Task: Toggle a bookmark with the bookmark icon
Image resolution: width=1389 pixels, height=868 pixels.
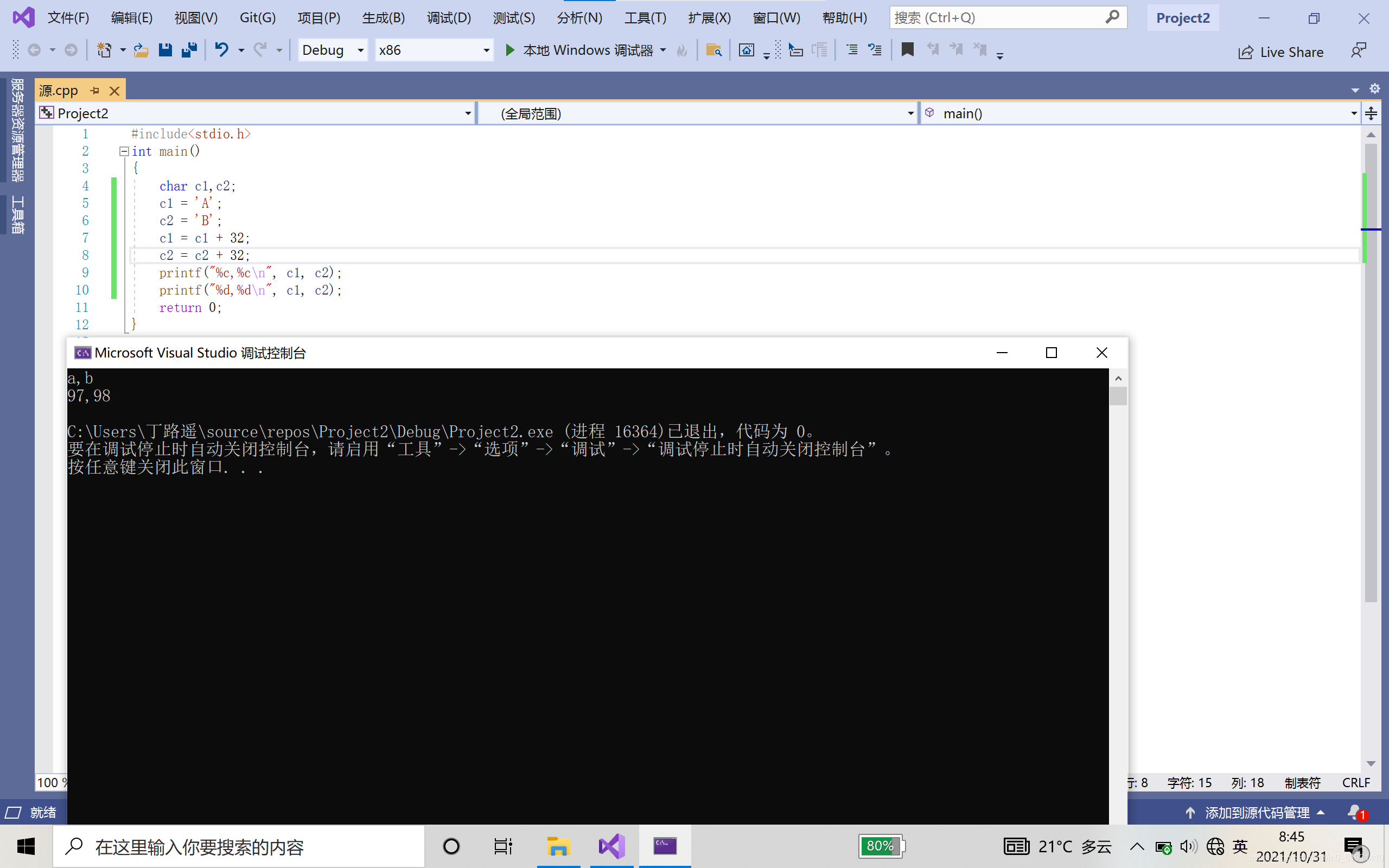Action: point(907,50)
